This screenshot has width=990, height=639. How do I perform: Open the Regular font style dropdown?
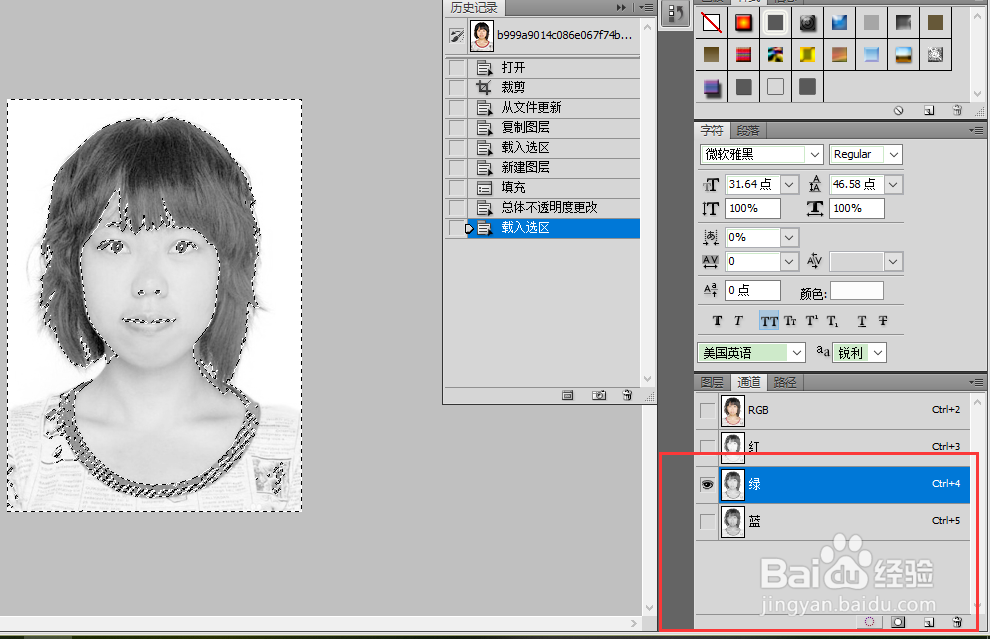click(x=893, y=155)
